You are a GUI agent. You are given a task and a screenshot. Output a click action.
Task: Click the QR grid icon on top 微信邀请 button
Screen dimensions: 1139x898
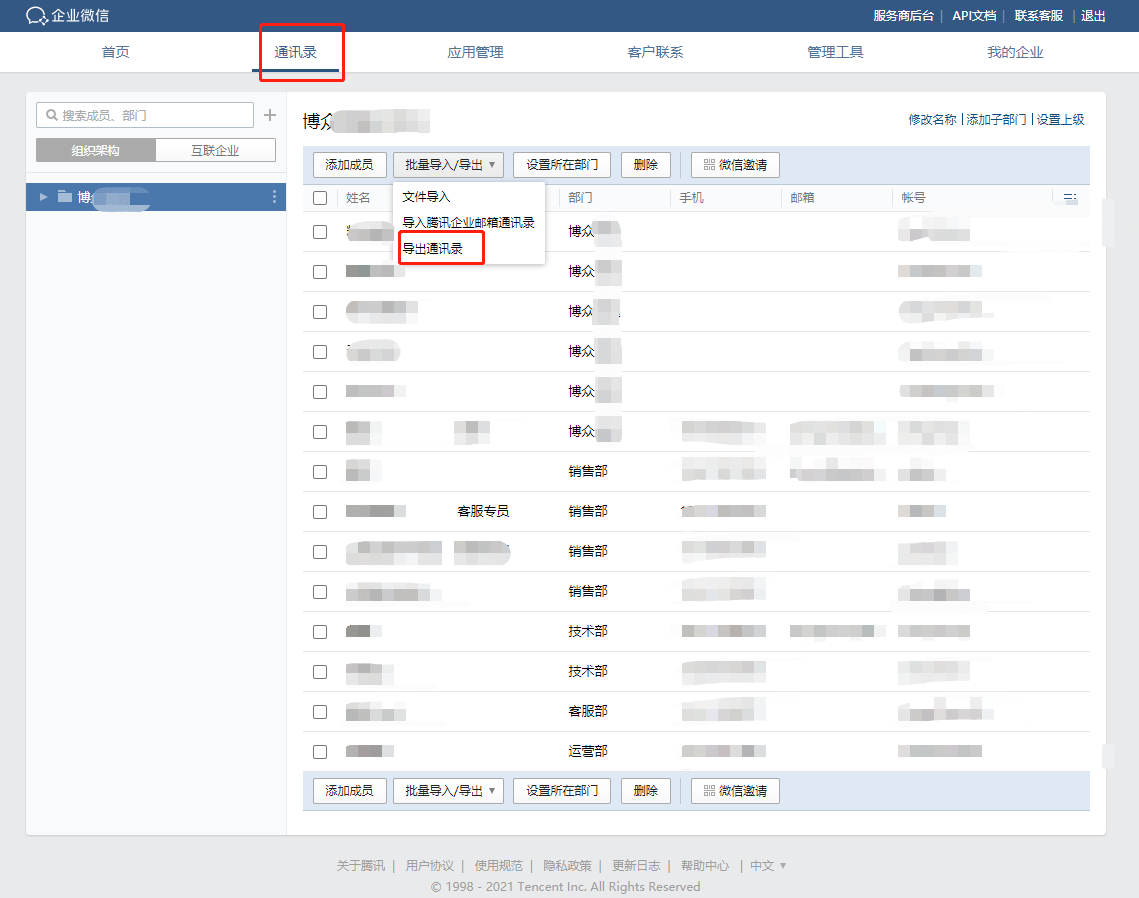[x=710, y=165]
